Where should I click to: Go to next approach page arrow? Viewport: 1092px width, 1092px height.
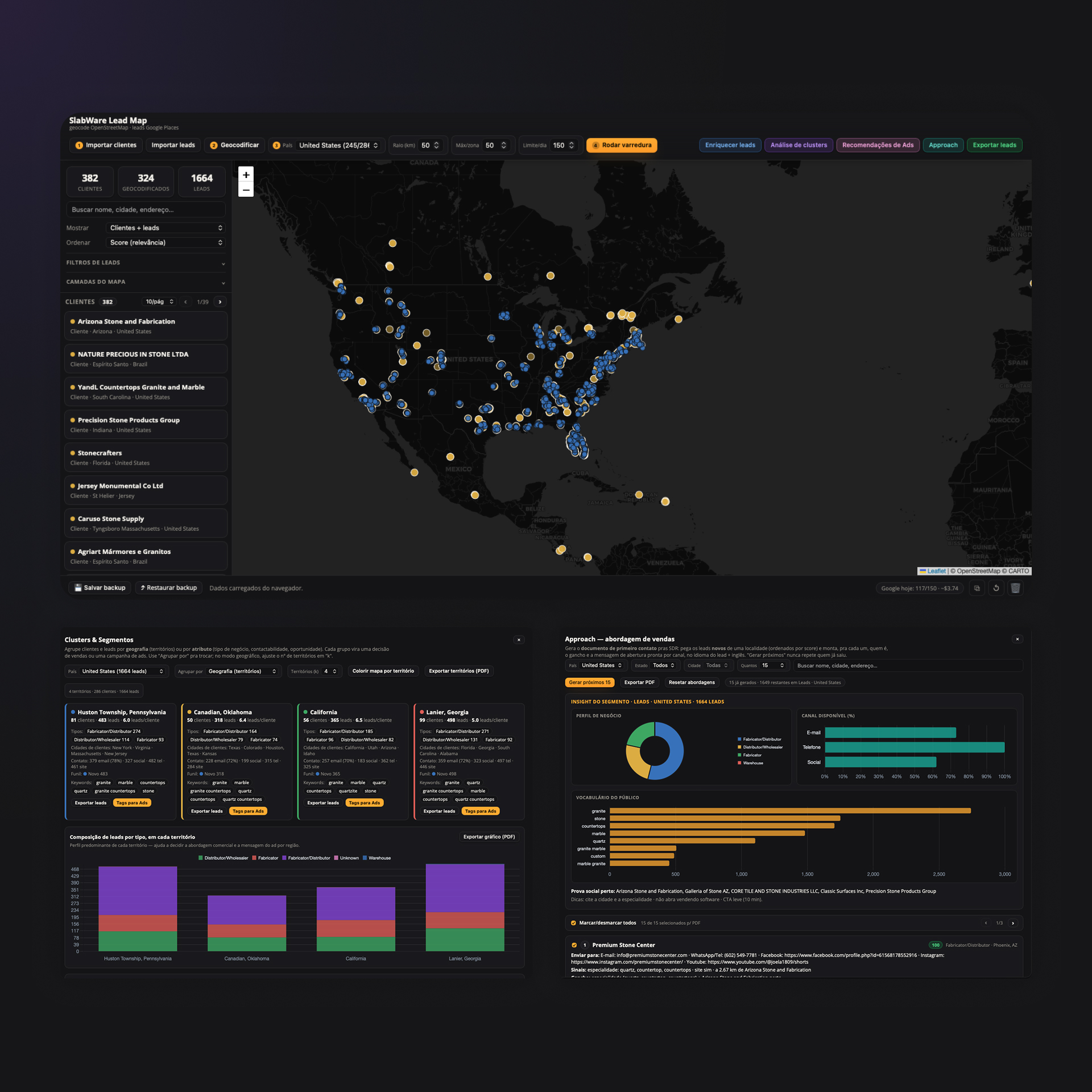pyautogui.click(x=1013, y=923)
